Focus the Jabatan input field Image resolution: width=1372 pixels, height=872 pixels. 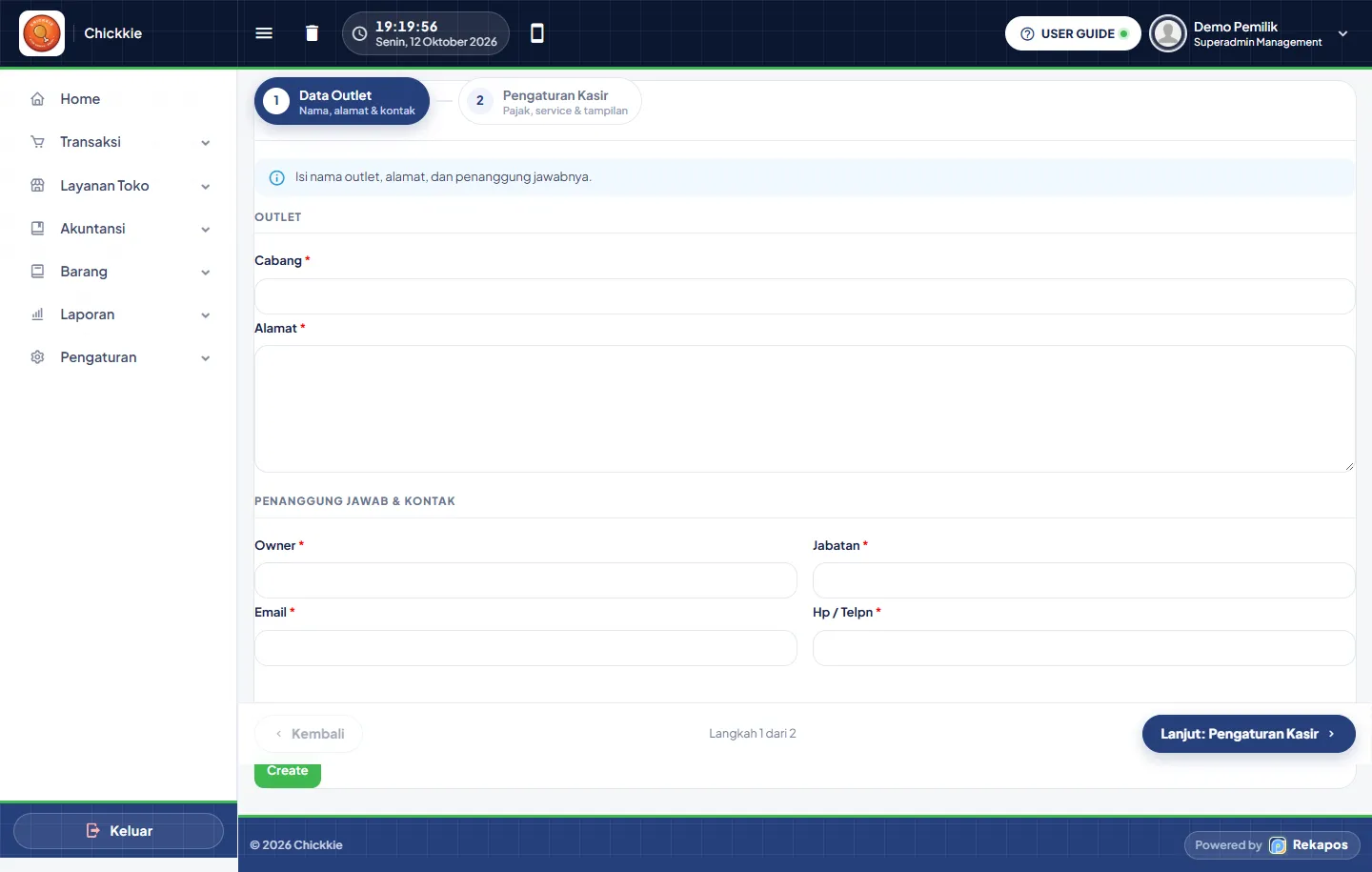[1083, 580]
